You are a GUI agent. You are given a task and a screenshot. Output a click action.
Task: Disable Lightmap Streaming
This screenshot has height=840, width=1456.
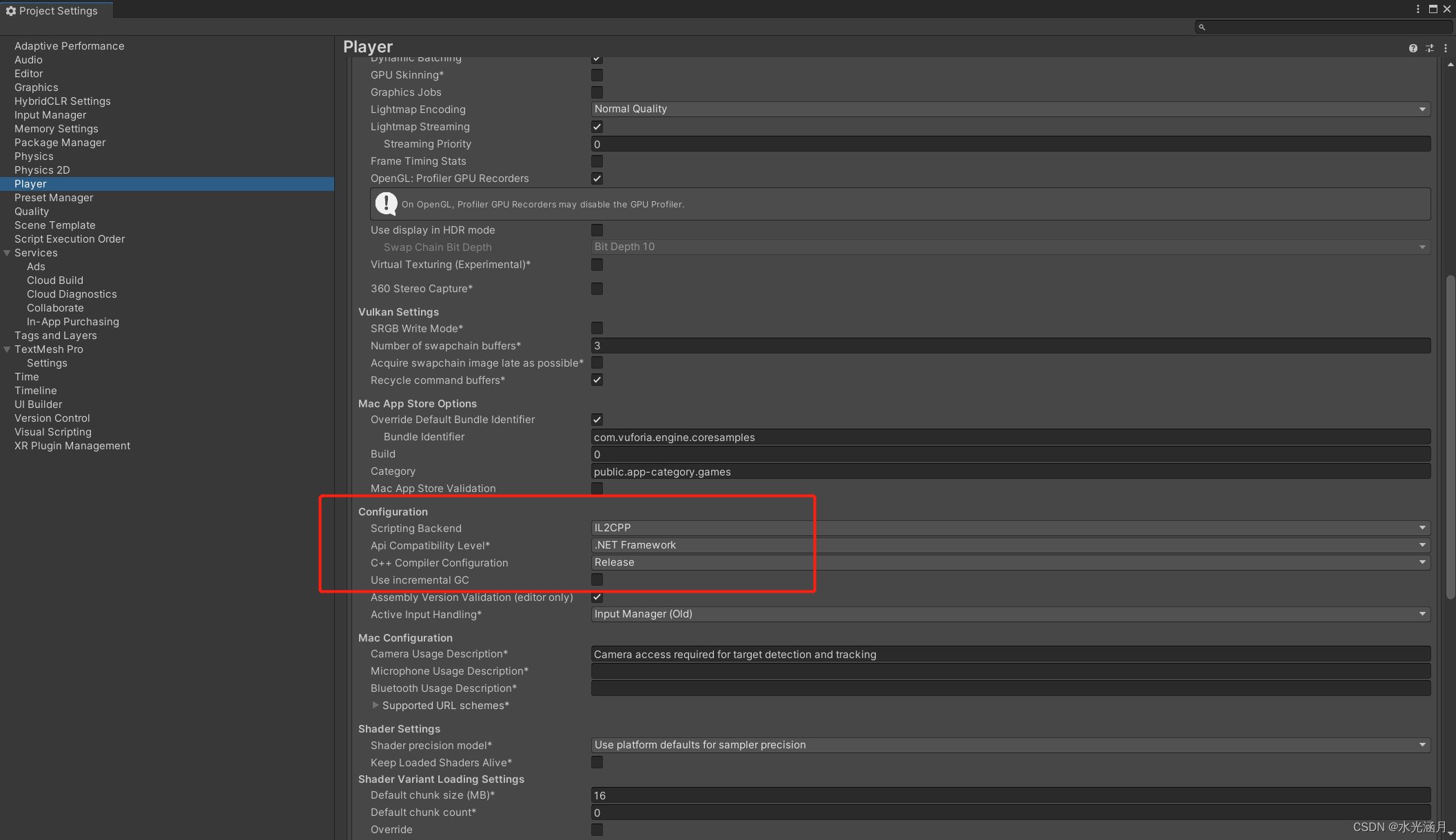click(597, 126)
